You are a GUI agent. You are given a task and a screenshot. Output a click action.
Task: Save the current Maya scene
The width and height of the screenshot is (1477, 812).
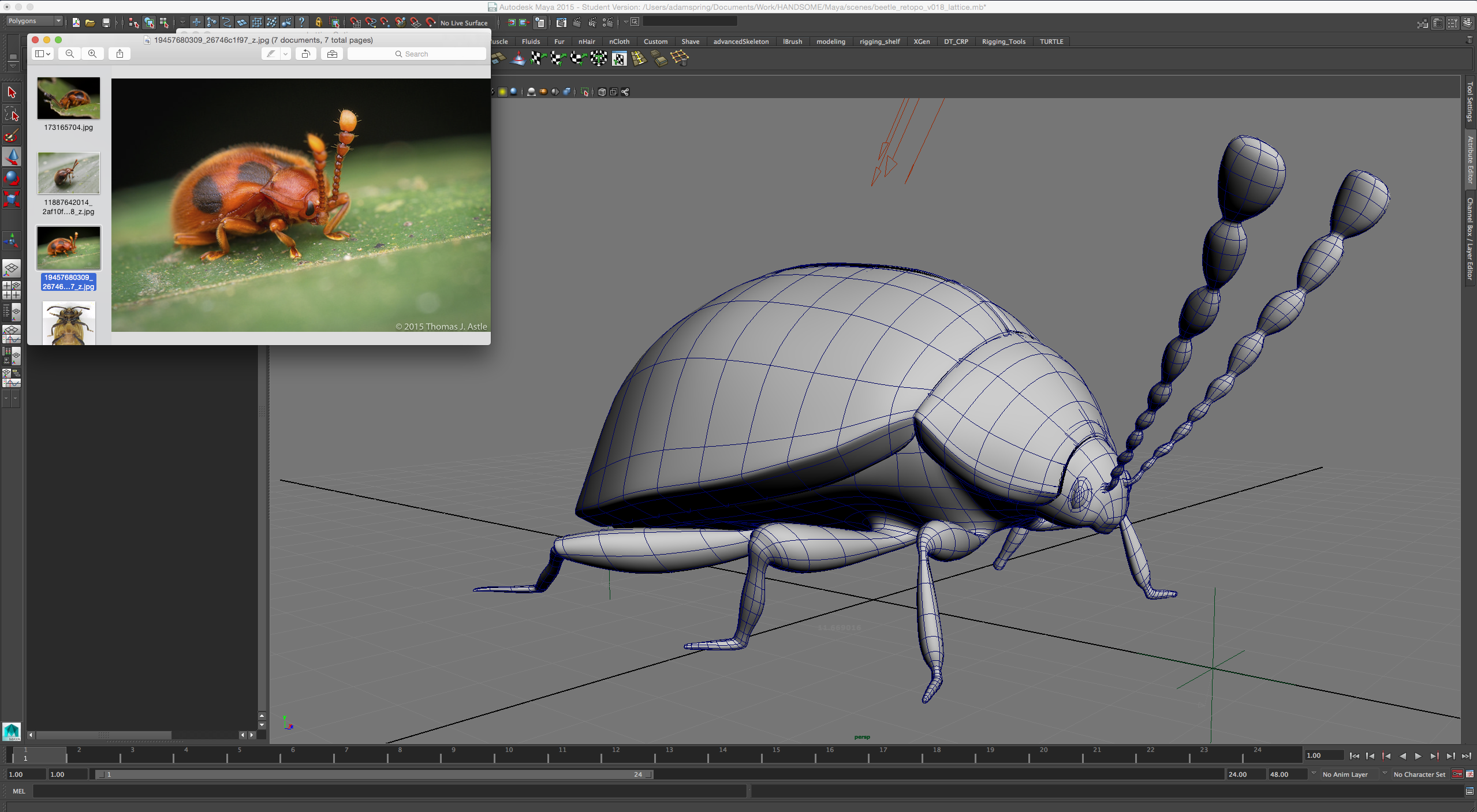106,23
